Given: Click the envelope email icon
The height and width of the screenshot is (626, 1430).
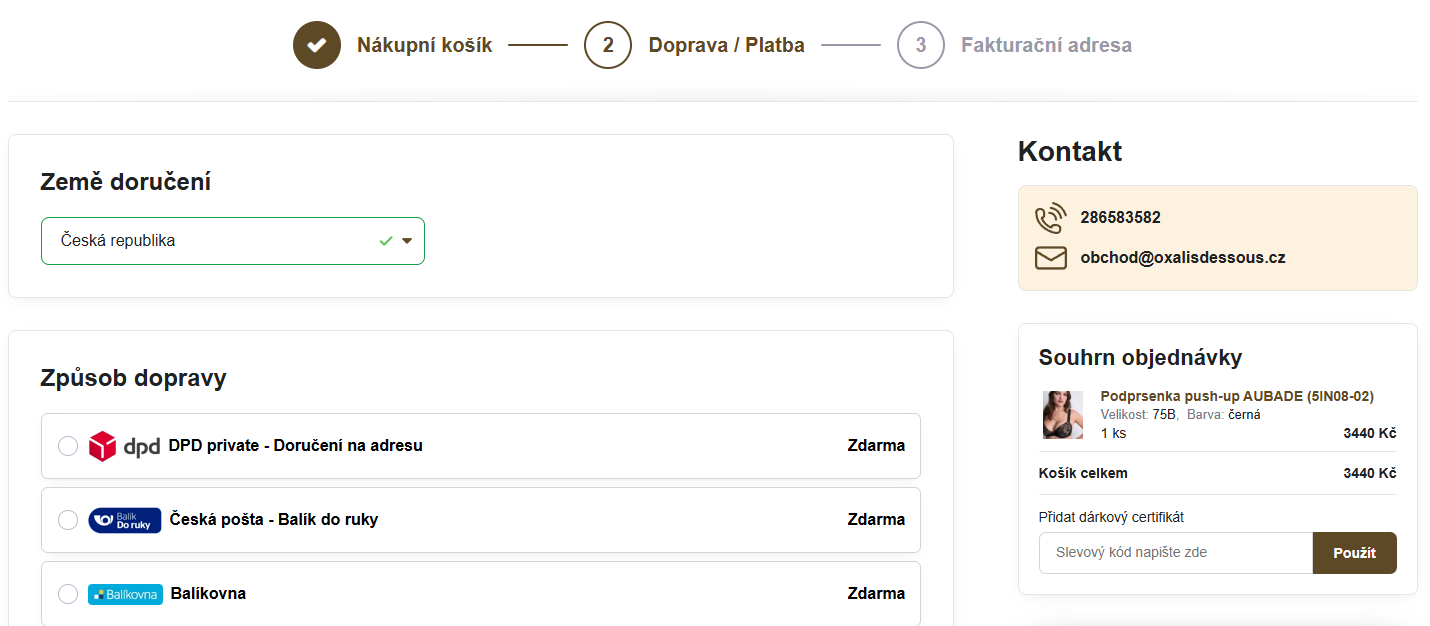Looking at the screenshot, I should [x=1050, y=258].
